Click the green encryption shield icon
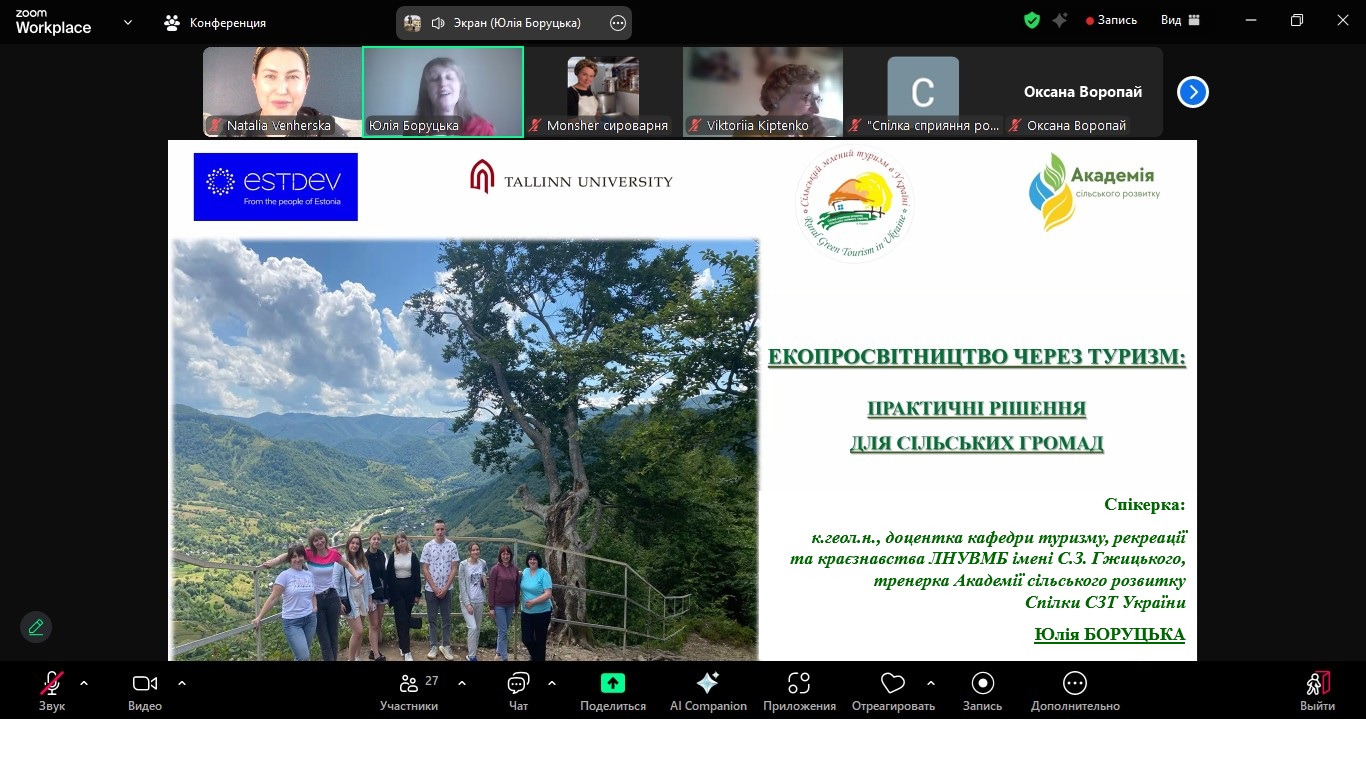 click(x=1032, y=20)
